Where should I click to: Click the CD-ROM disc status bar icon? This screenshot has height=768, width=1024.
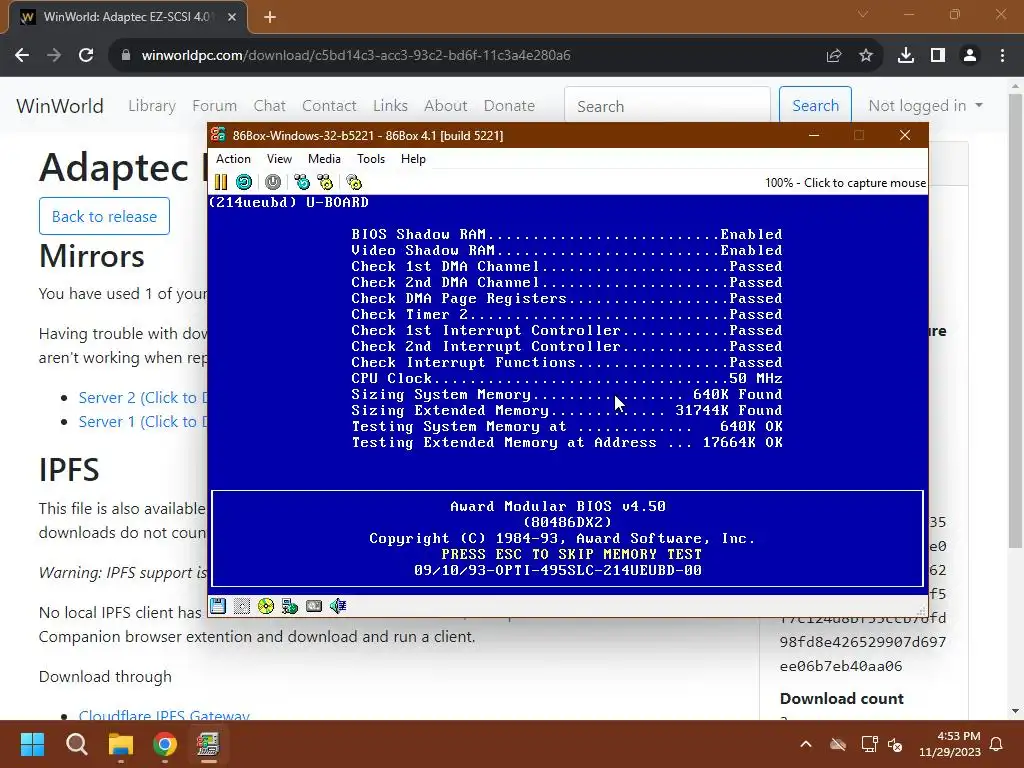click(x=266, y=606)
